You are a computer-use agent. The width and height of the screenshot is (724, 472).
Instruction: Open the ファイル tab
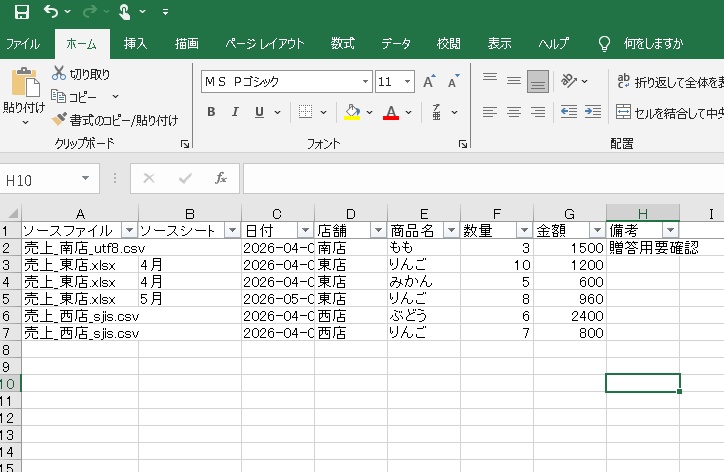(x=23, y=44)
